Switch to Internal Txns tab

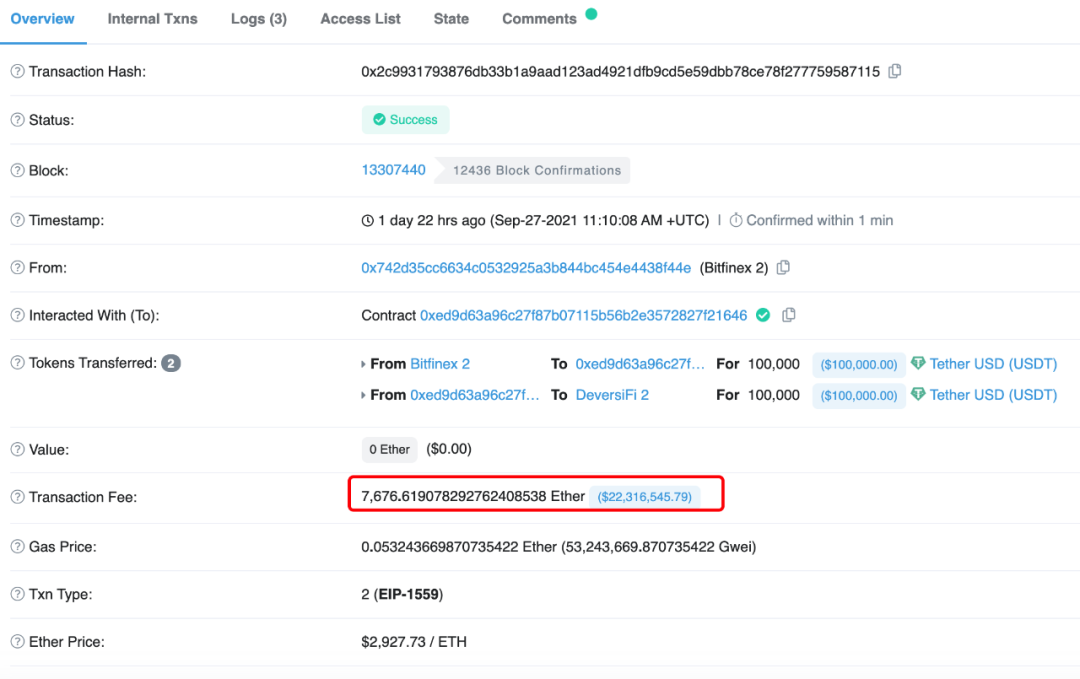(x=152, y=19)
